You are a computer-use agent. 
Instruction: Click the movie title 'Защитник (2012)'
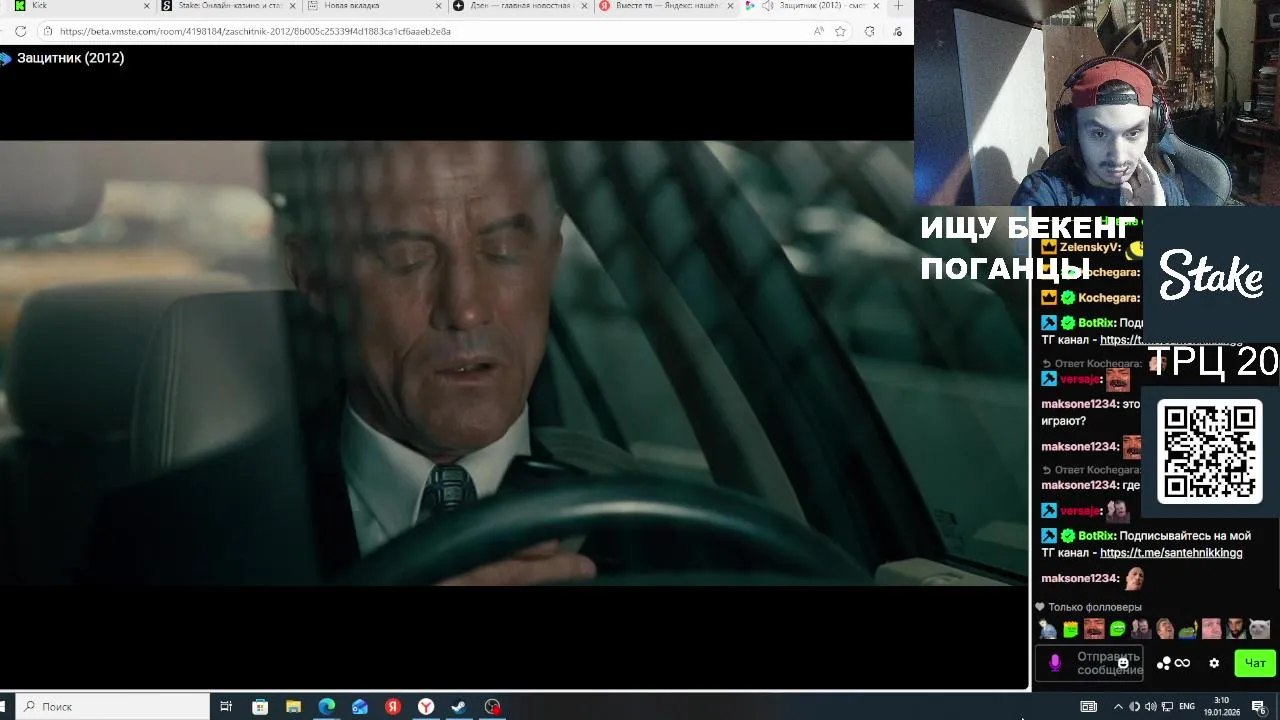pyautogui.click(x=70, y=58)
